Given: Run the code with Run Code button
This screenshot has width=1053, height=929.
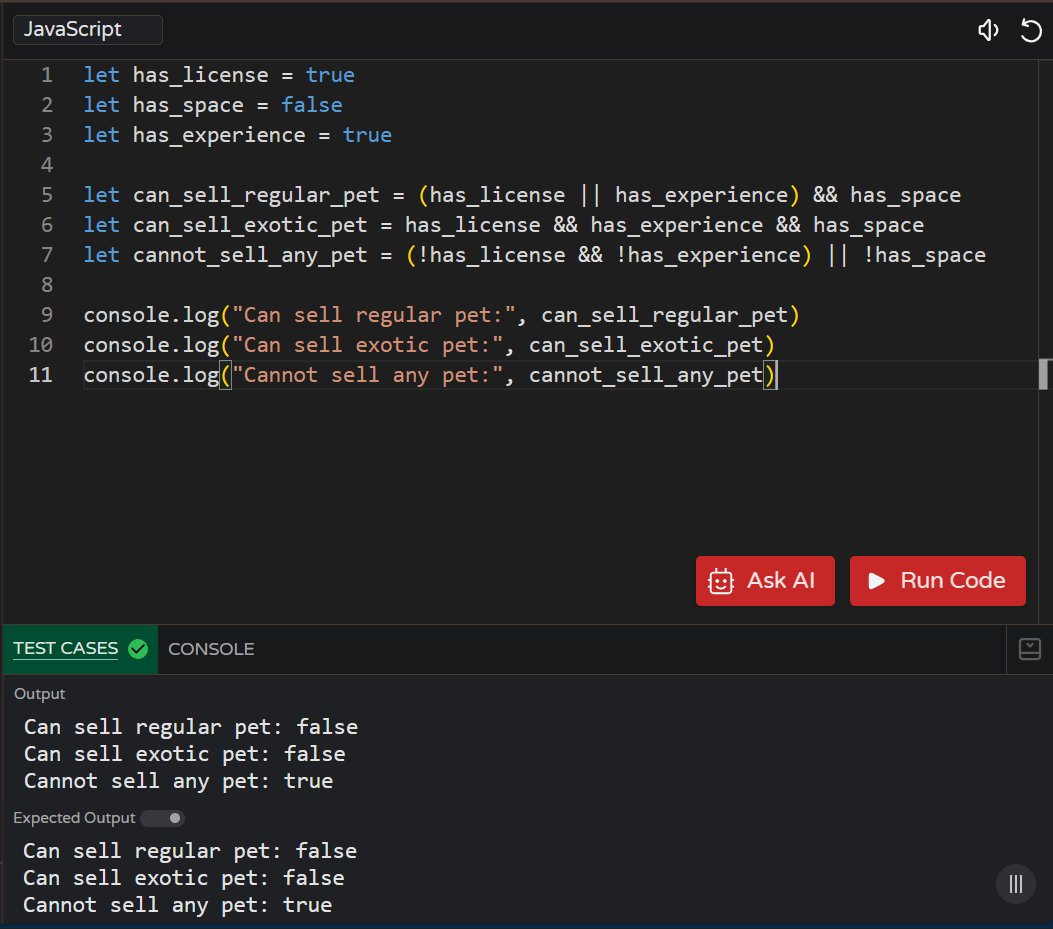Looking at the screenshot, I should coord(937,580).
